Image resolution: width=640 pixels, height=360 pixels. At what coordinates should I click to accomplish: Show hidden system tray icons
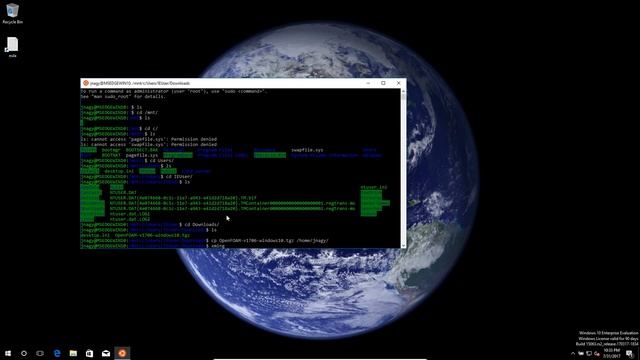573,353
